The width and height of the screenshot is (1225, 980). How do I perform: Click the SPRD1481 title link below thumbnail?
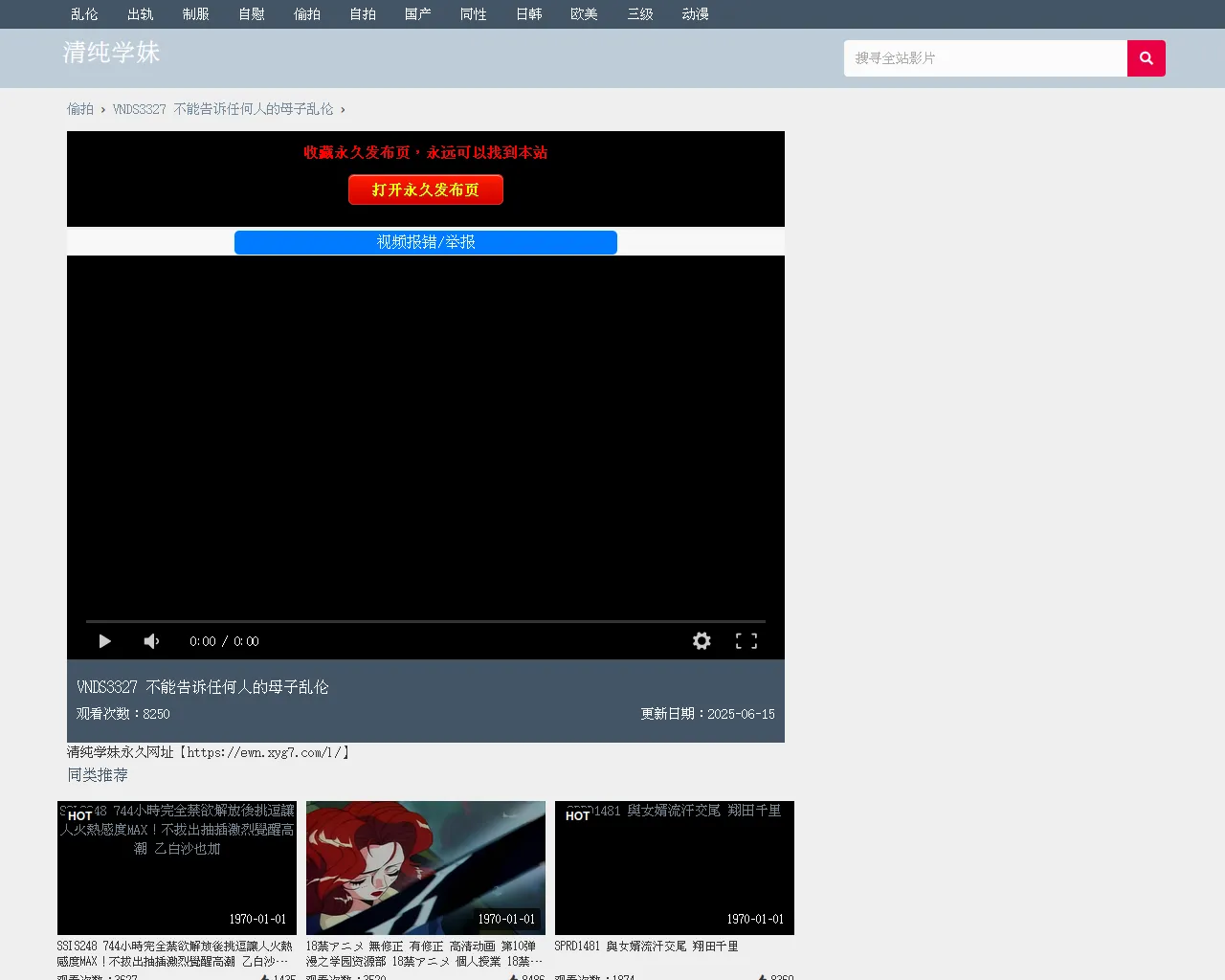tap(647, 947)
